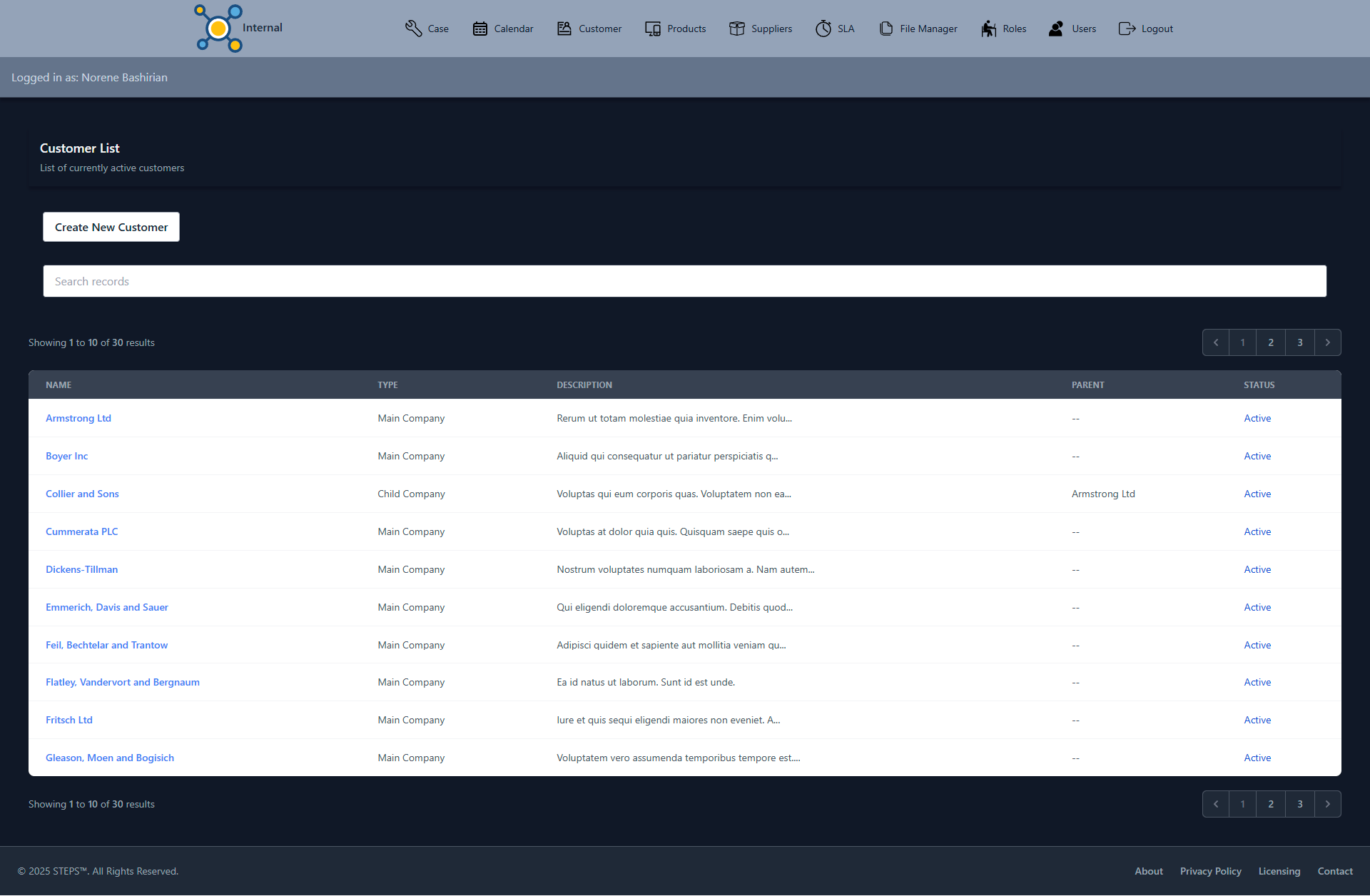This screenshot has width=1370, height=896.
Task: Open Calendar via its calendar icon
Action: (x=480, y=29)
